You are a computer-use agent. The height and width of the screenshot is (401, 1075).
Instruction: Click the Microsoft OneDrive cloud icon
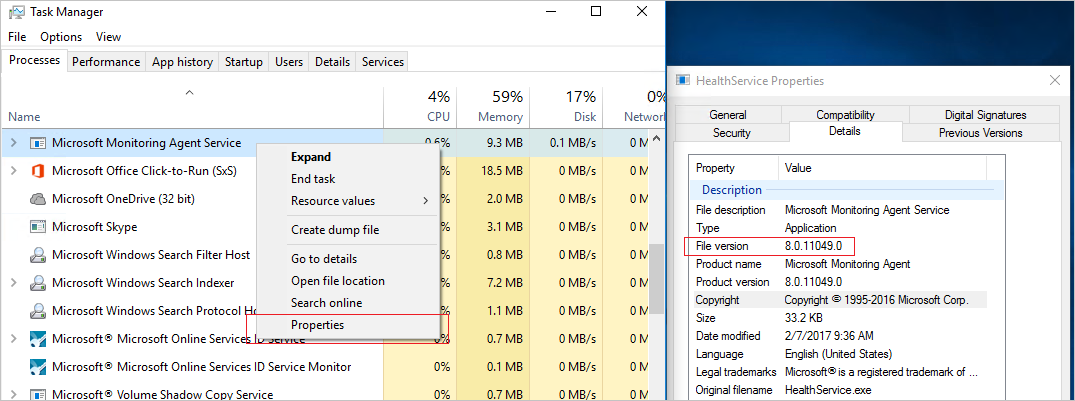(38, 199)
